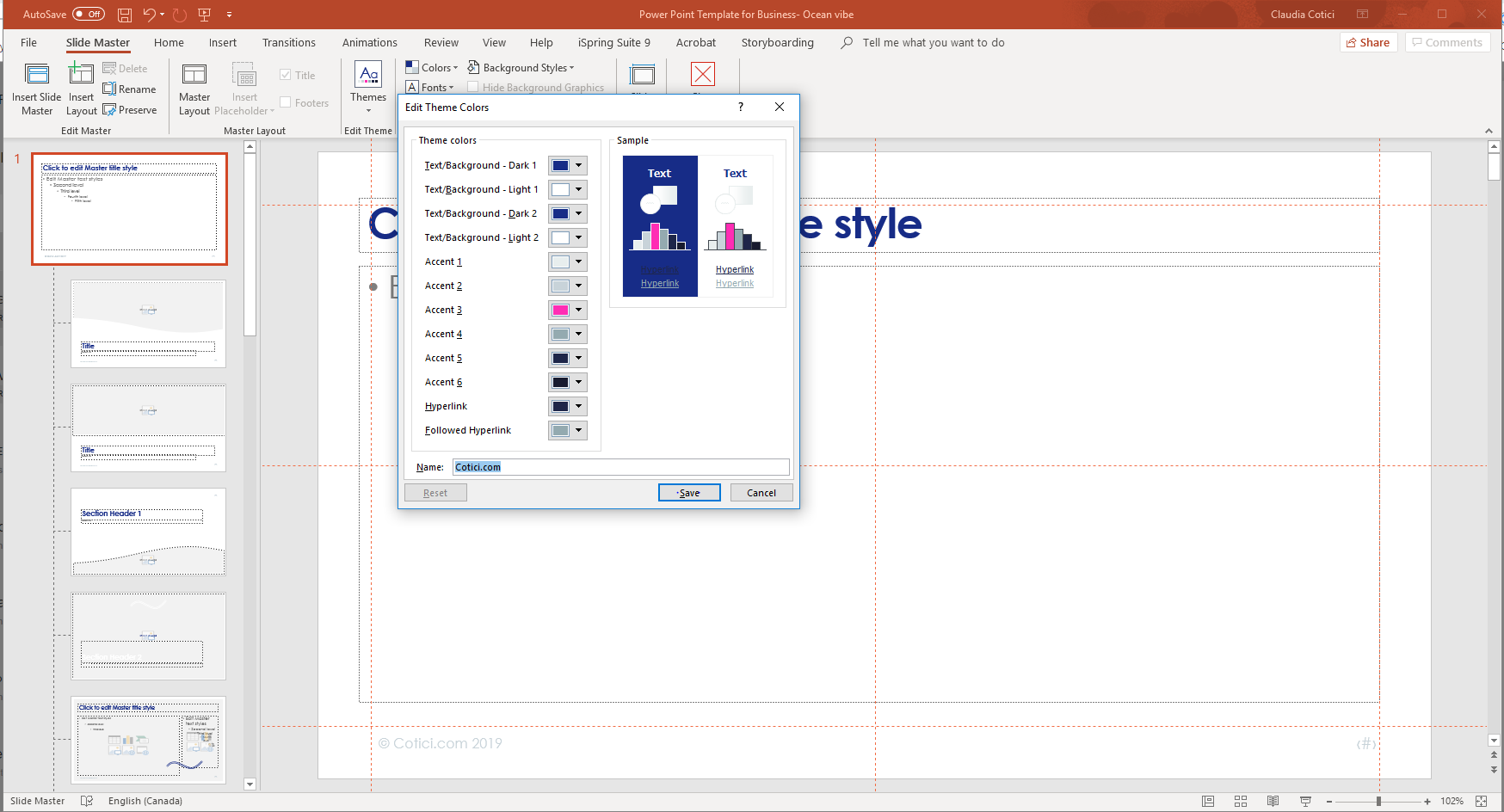The height and width of the screenshot is (812, 1504).
Task: Click the Preserve master icon
Action: (109, 109)
